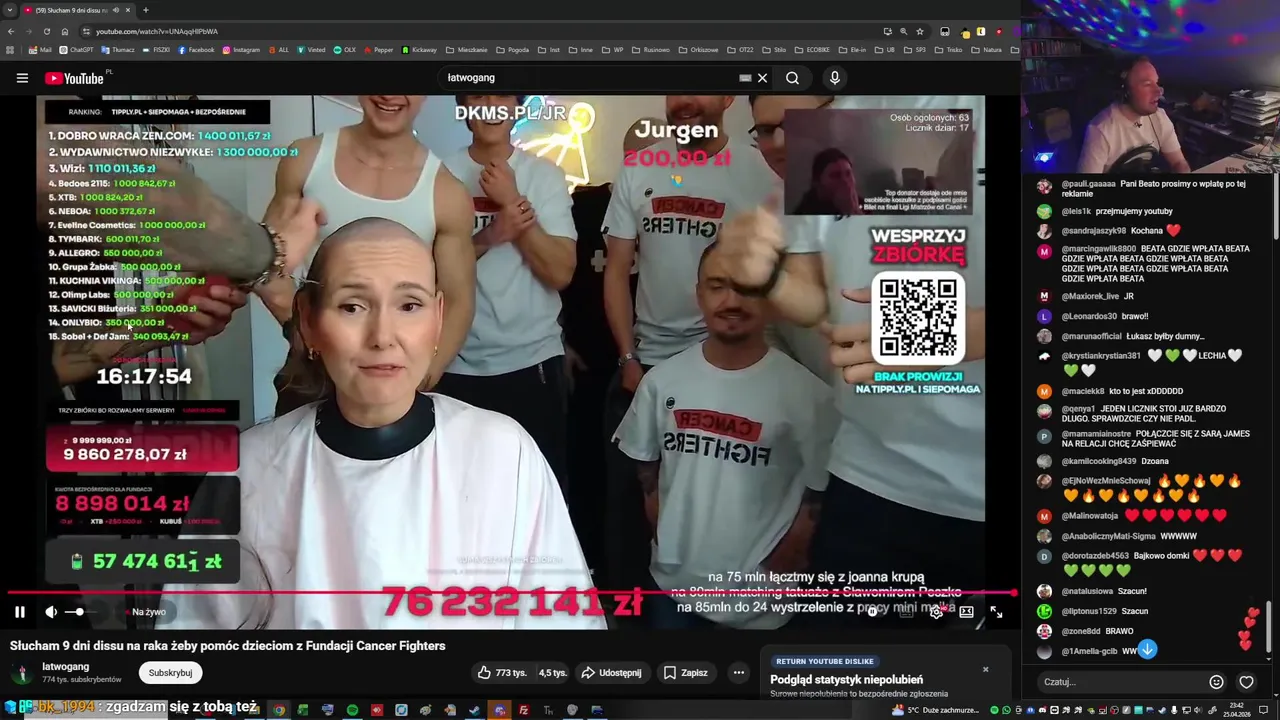Open more actions three-dot menu under video

[739, 673]
